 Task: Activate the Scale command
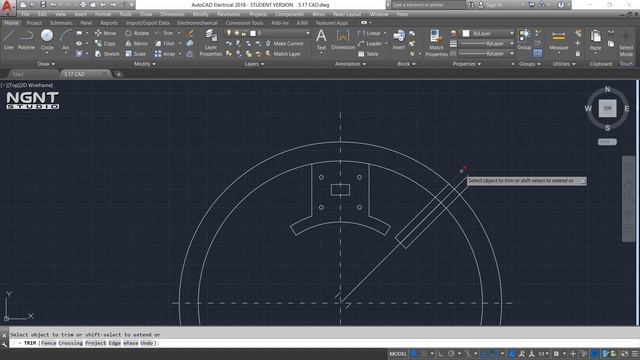tap(136, 53)
